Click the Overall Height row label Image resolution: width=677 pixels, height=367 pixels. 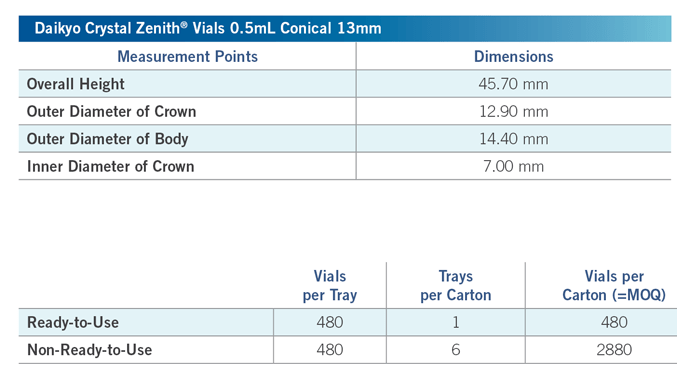pos(76,84)
